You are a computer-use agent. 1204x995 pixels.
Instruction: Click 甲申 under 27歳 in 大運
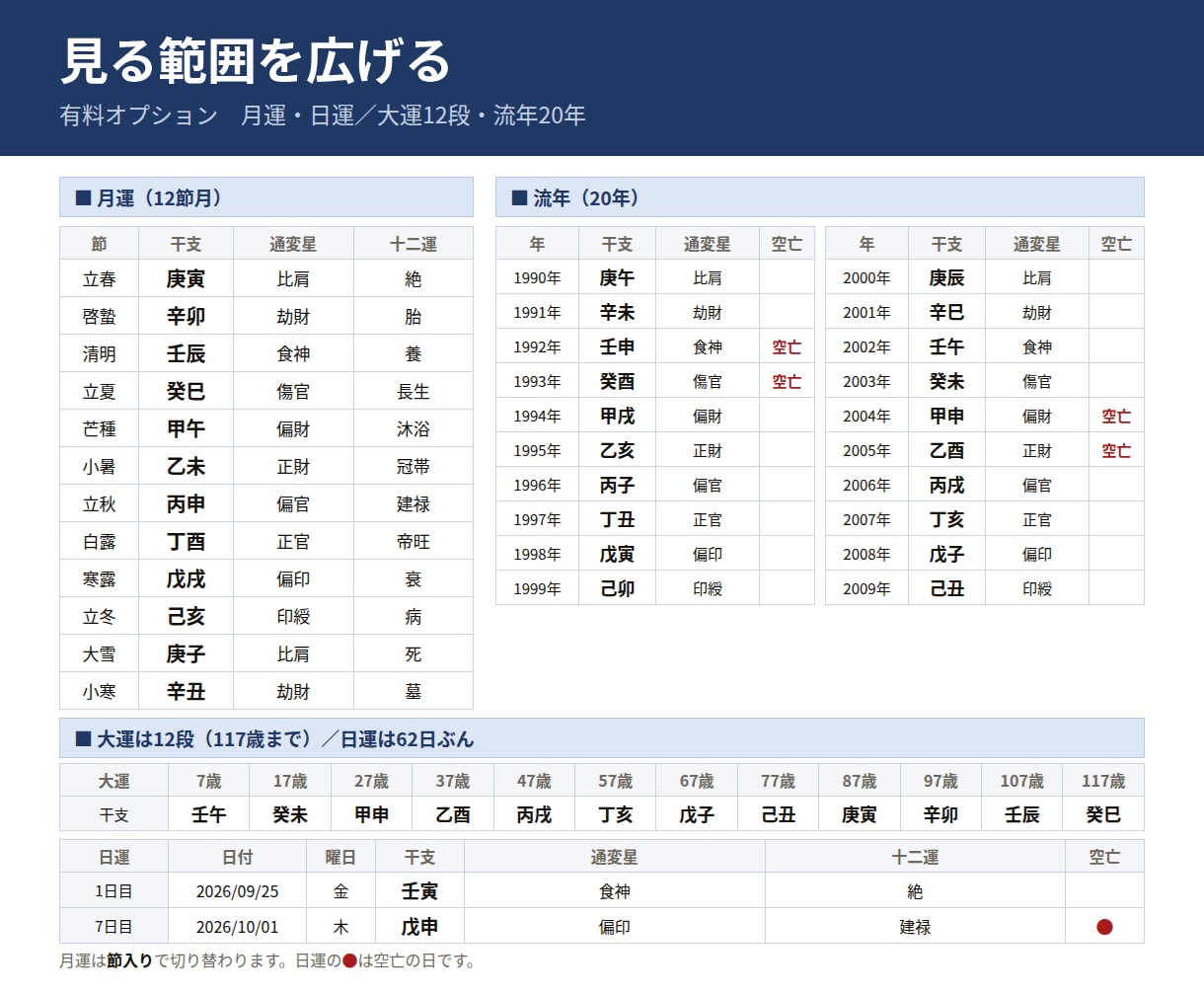371,815
